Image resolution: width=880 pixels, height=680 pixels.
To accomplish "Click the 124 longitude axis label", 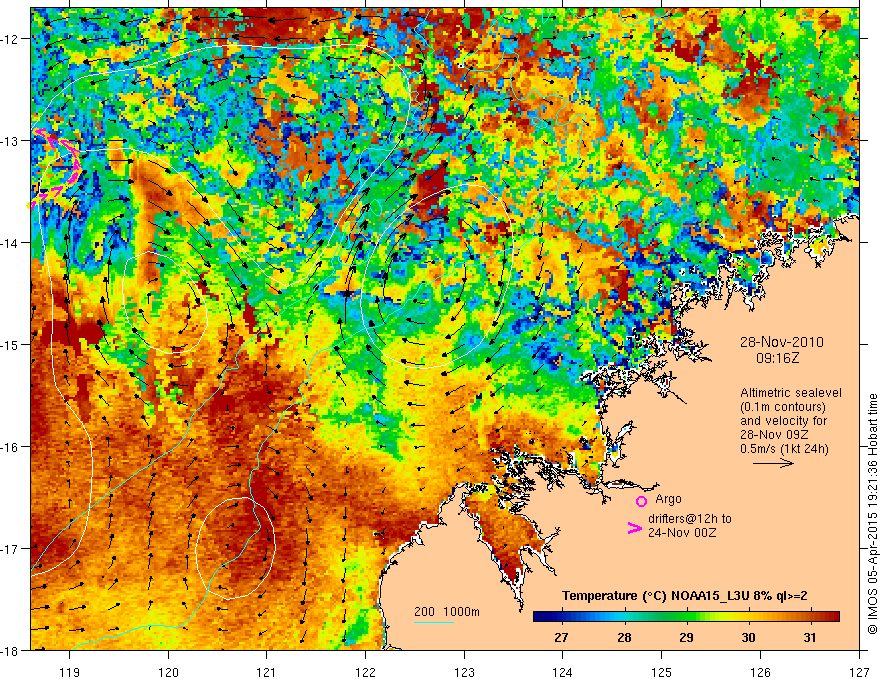I will pos(563,672).
